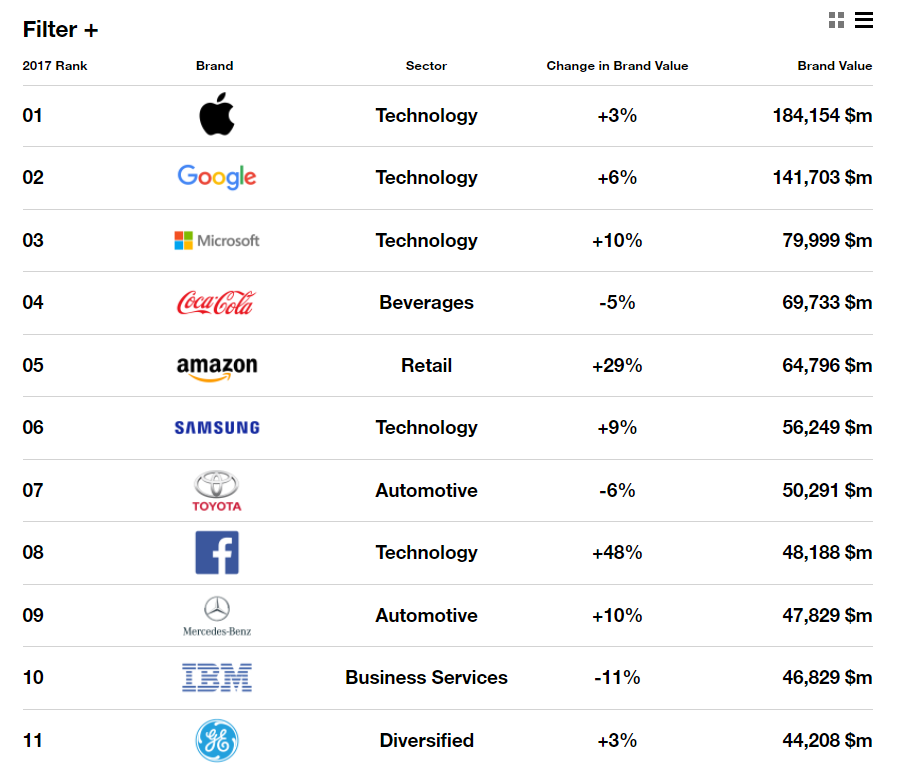
Task: Click the Amazon logo
Action: [217, 365]
